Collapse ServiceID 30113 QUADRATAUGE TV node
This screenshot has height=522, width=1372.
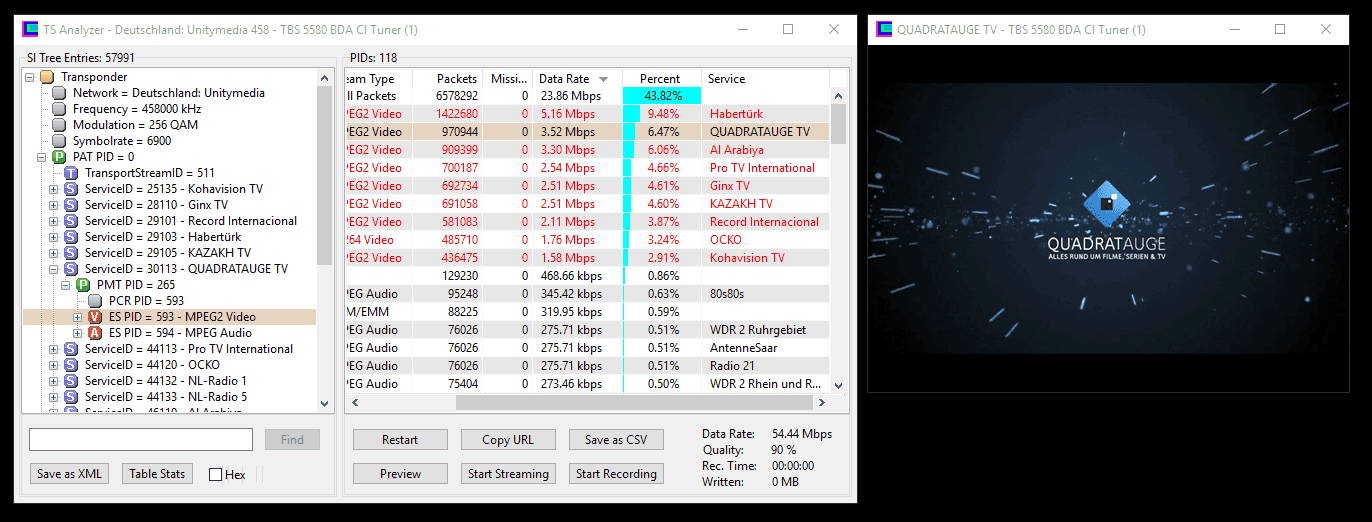[x=54, y=269]
